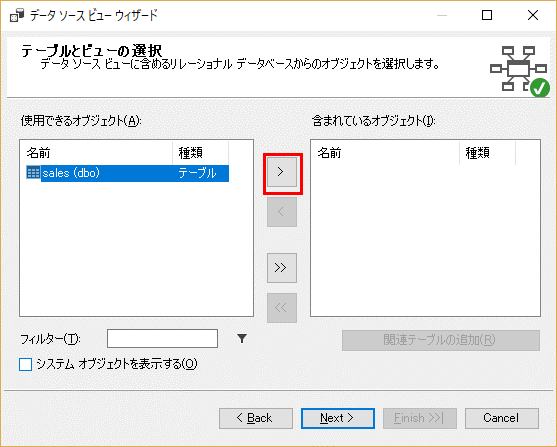Apply filter using the funnel icon
This screenshot has width=557, height=447.
pos(242,339)
